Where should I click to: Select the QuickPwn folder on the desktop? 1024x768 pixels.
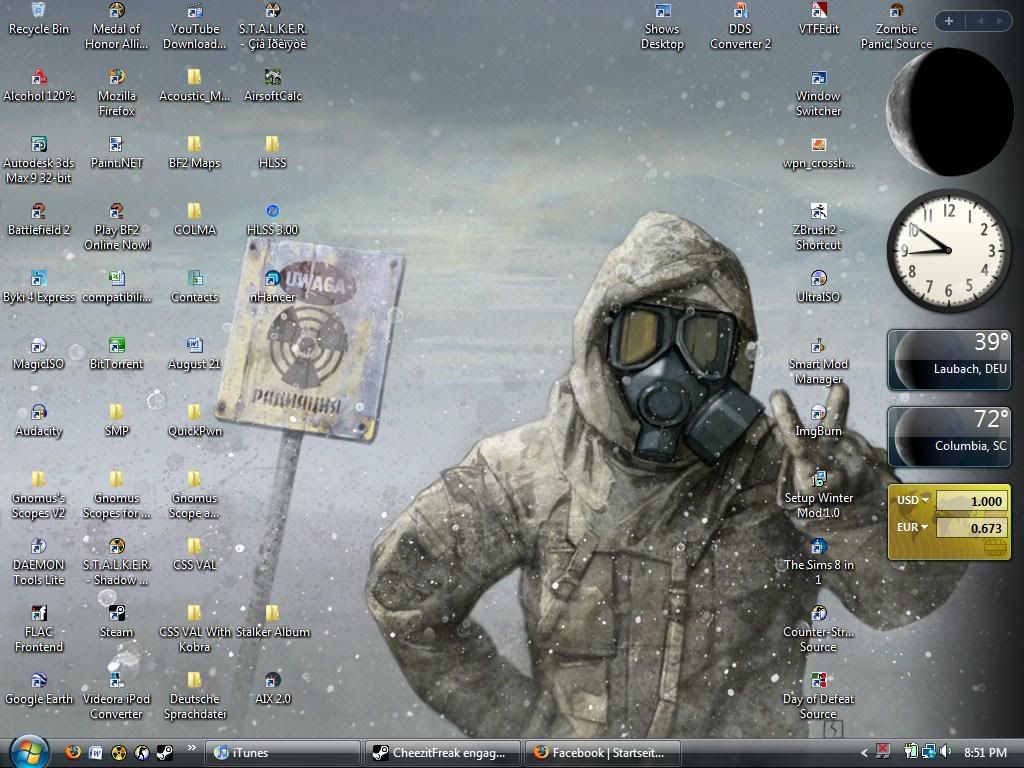(195, 421)
